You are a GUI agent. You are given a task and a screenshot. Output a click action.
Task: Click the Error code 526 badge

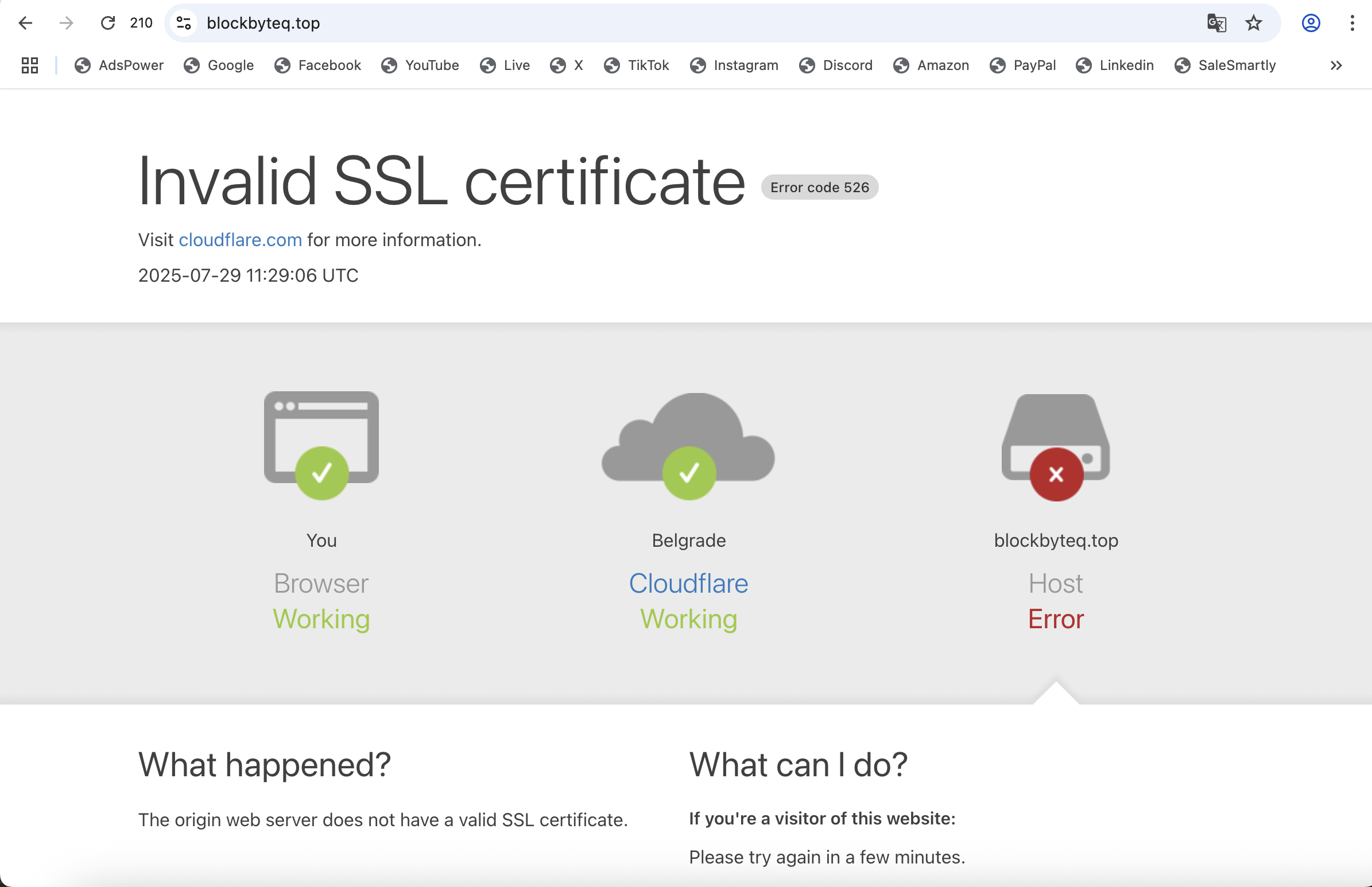(819, 187)
